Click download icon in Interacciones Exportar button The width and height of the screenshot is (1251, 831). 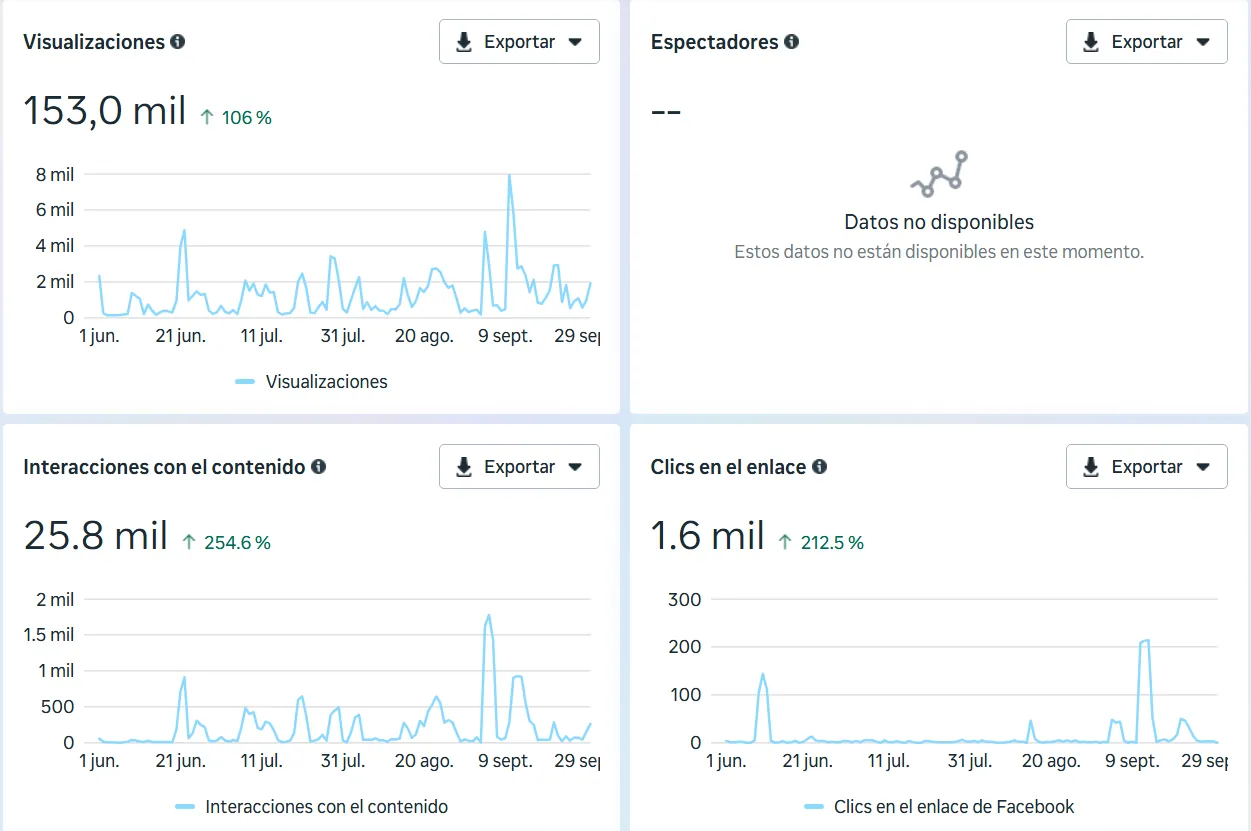point(464,467)
